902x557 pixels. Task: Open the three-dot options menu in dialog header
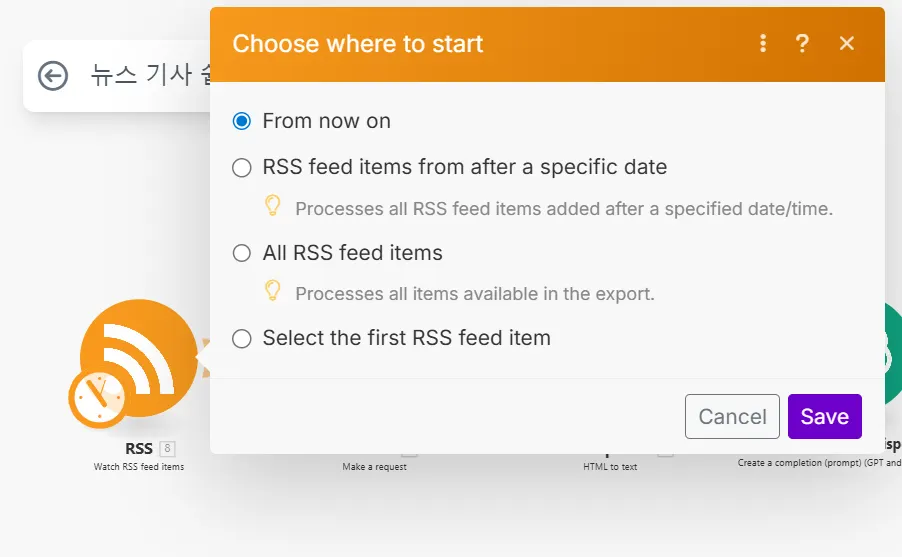click(x=763, y=43)
